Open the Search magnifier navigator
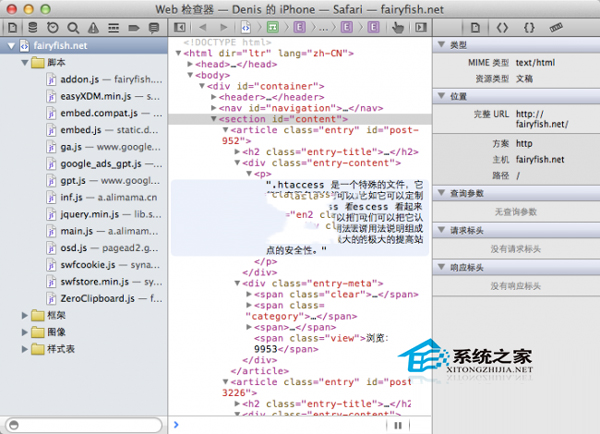 click(74, 26)
